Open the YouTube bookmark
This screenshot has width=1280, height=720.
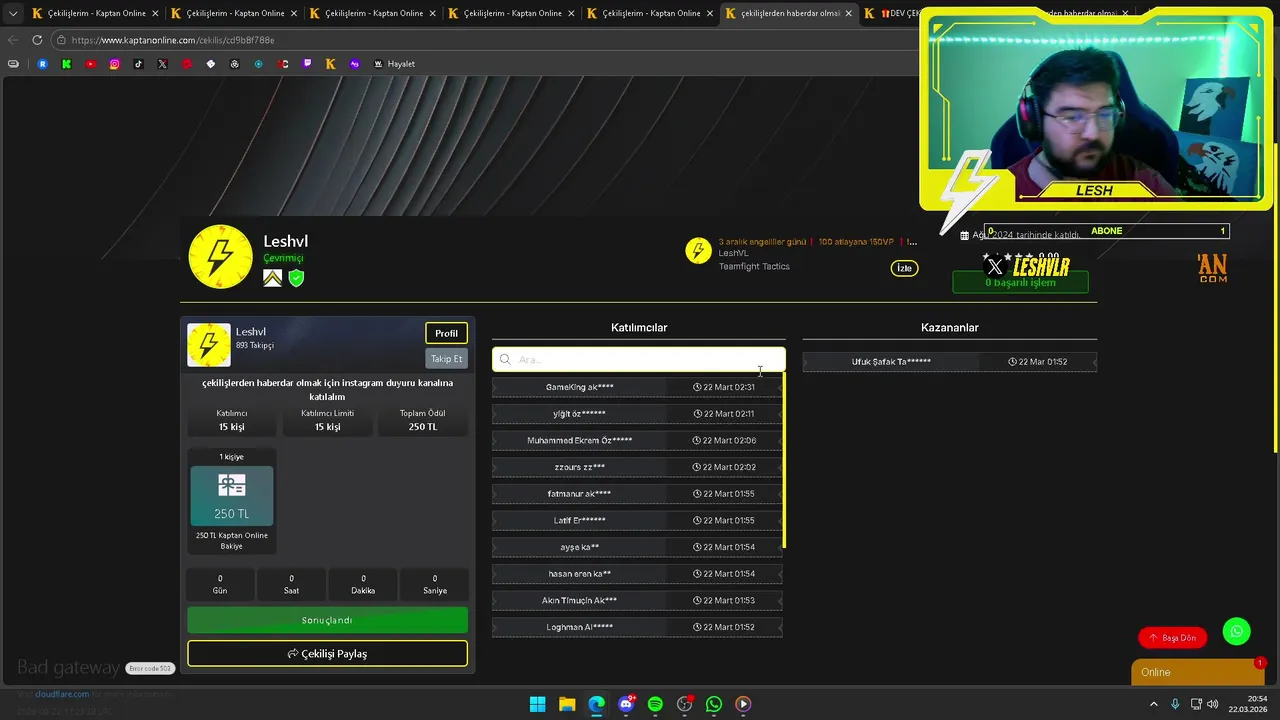tap(90, 64)
